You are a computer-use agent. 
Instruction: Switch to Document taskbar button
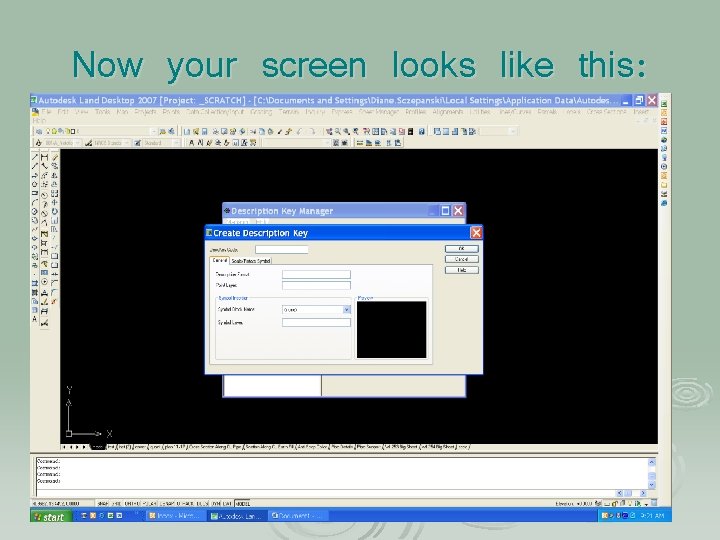(x=298, y=516)
